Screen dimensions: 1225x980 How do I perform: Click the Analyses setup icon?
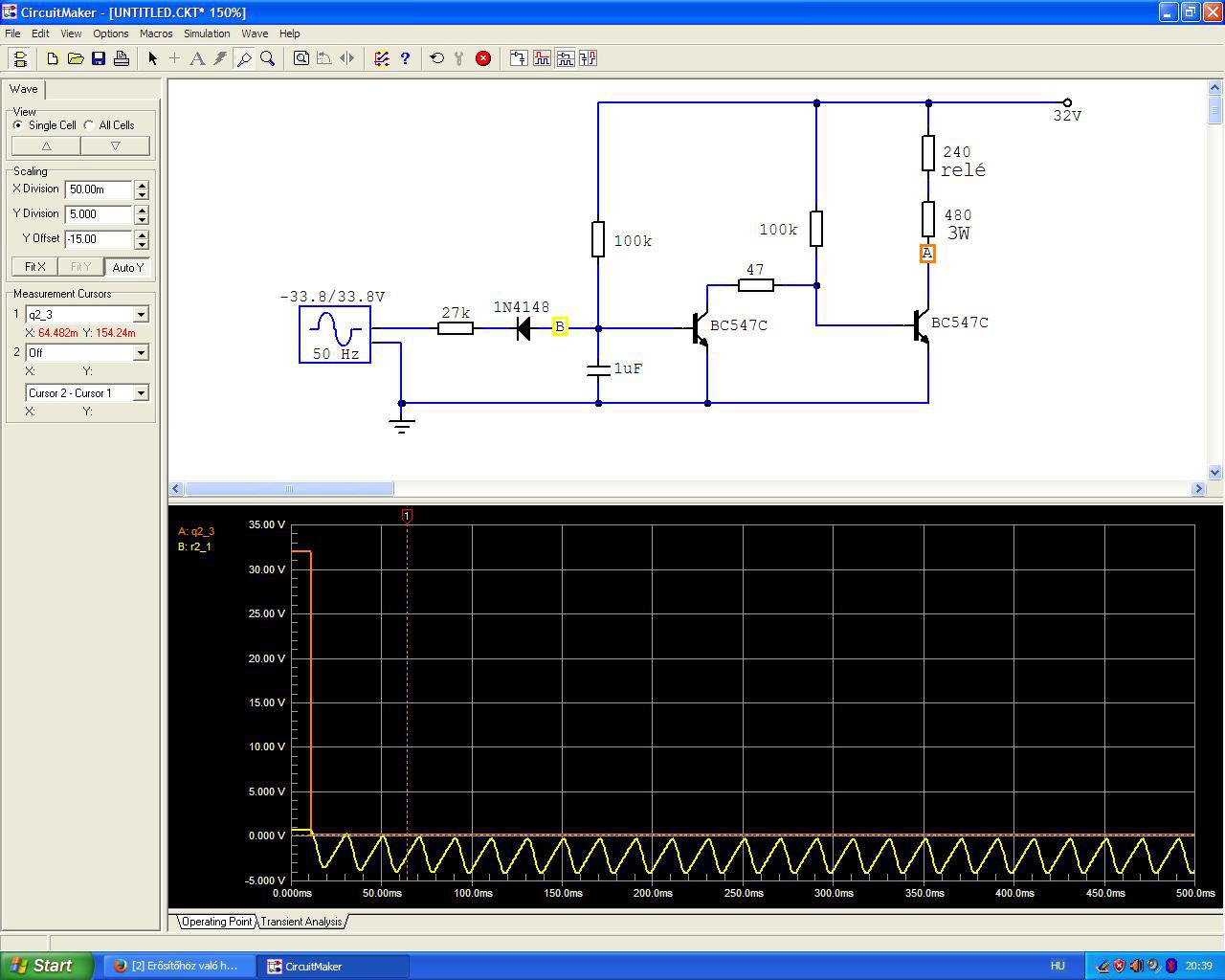click(x=382, y=58)
